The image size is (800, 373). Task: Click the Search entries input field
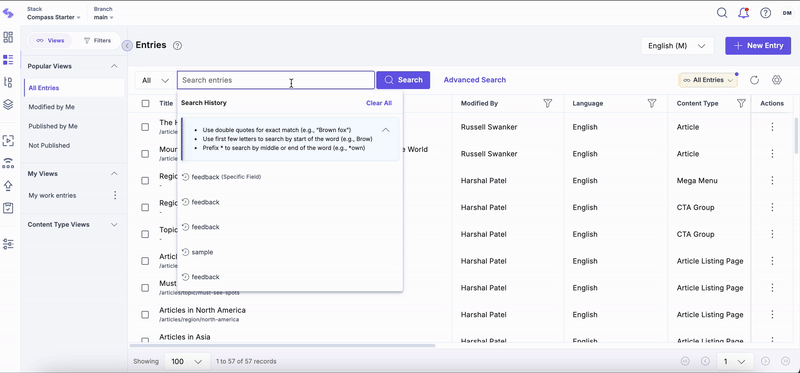tap(276, 80)
